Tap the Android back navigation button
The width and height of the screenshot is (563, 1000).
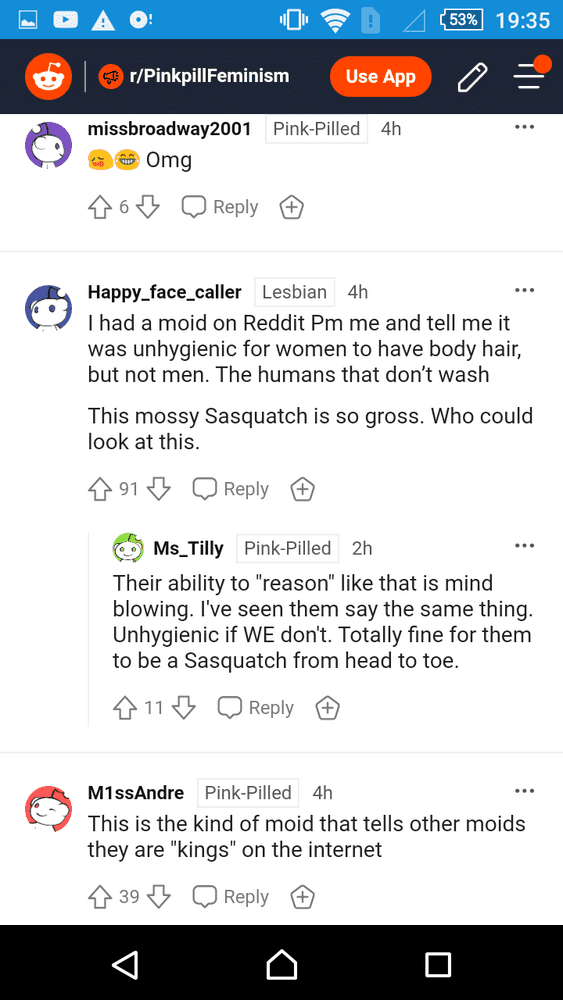[x=125, y=963]
